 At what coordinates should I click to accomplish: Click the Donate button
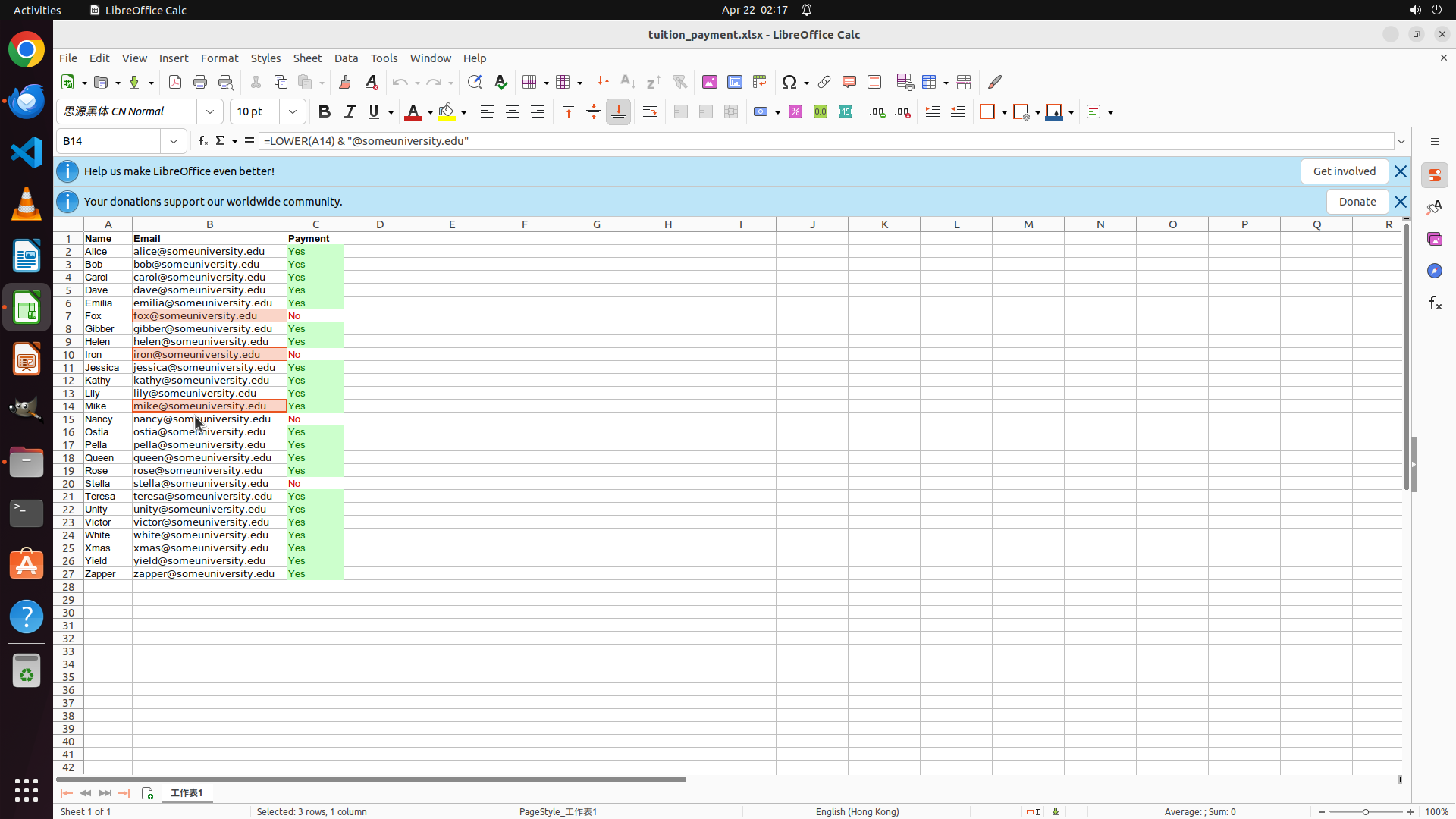(x=1357, y=202)
